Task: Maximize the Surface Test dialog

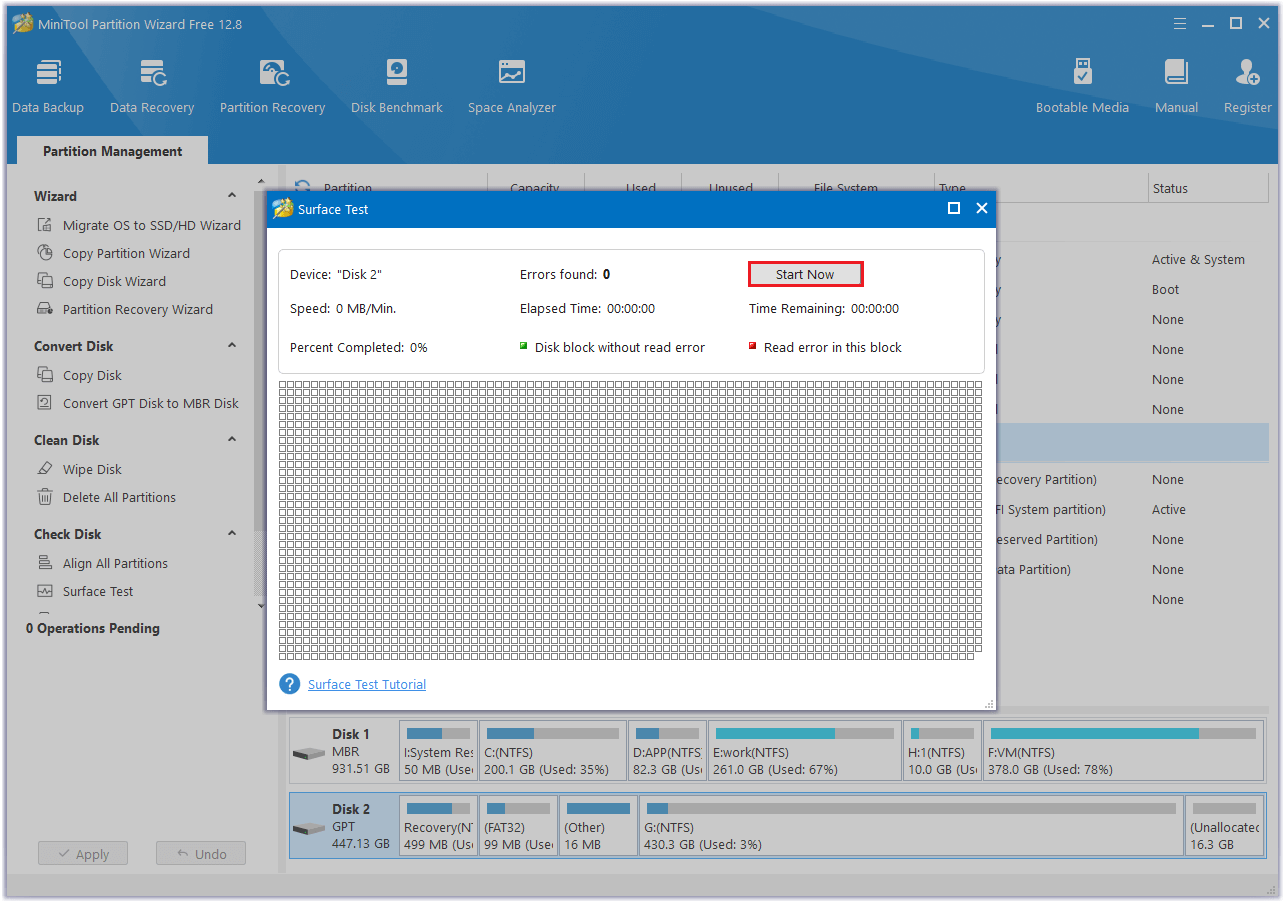Action: pyautogui.click(x=954, y=208)
